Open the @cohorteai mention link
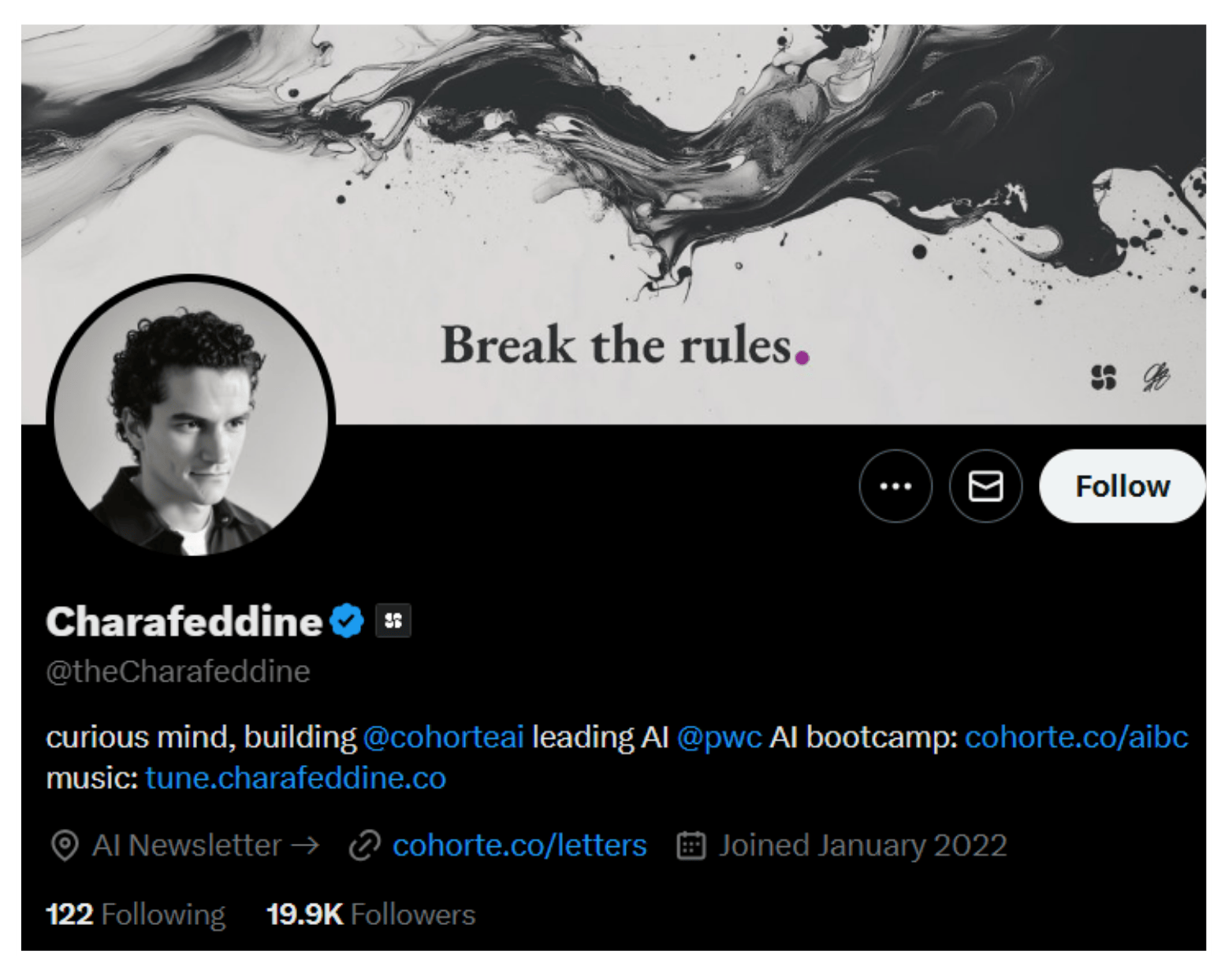 [x=444, y=737]
